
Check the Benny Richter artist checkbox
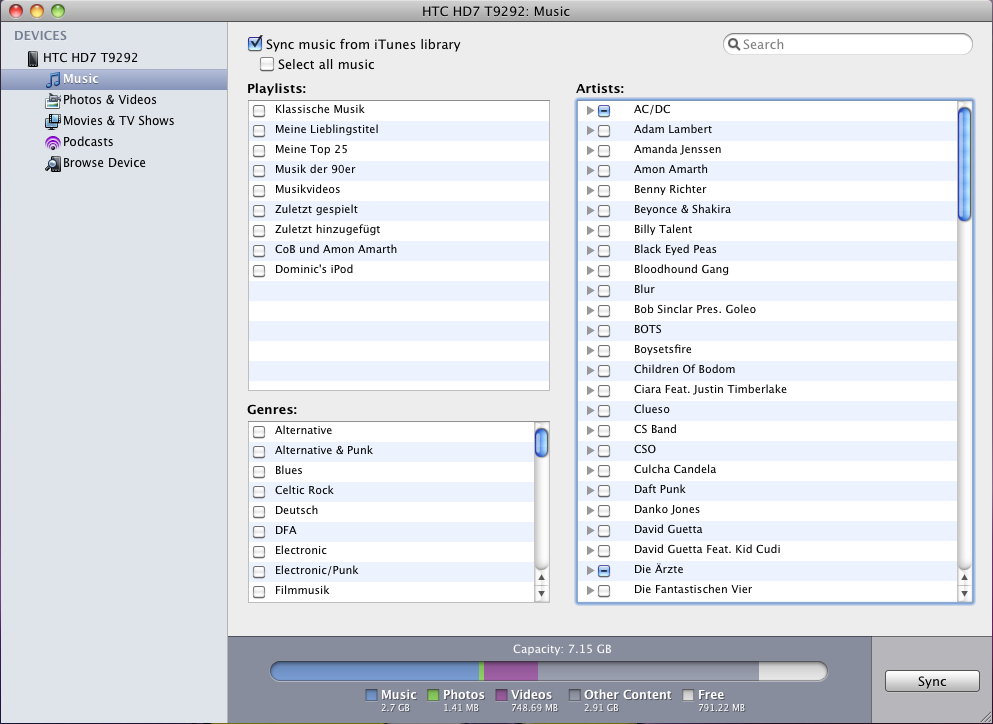click(x=604, y=191)
